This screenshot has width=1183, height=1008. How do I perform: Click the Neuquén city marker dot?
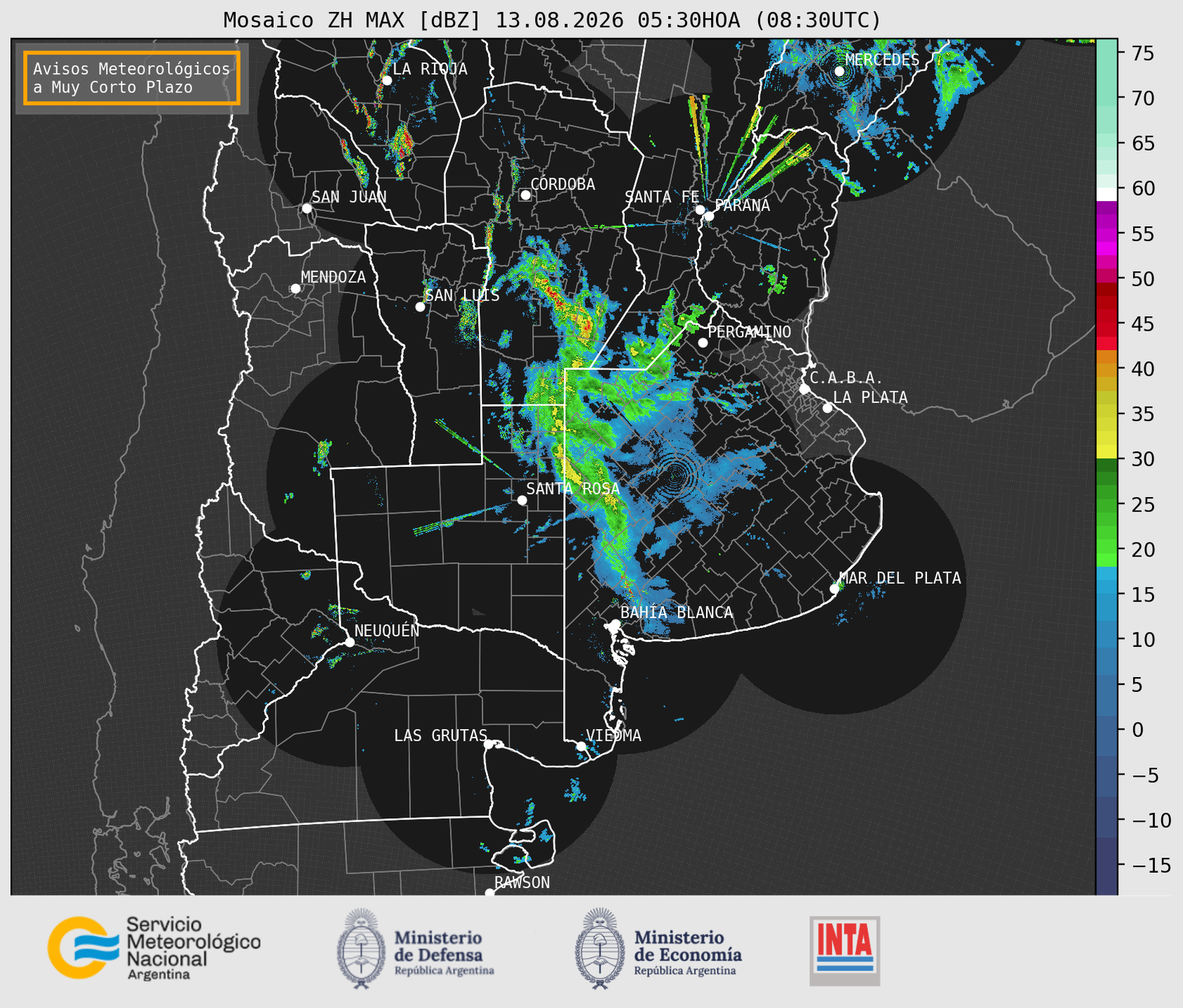(x=349, y=642)
